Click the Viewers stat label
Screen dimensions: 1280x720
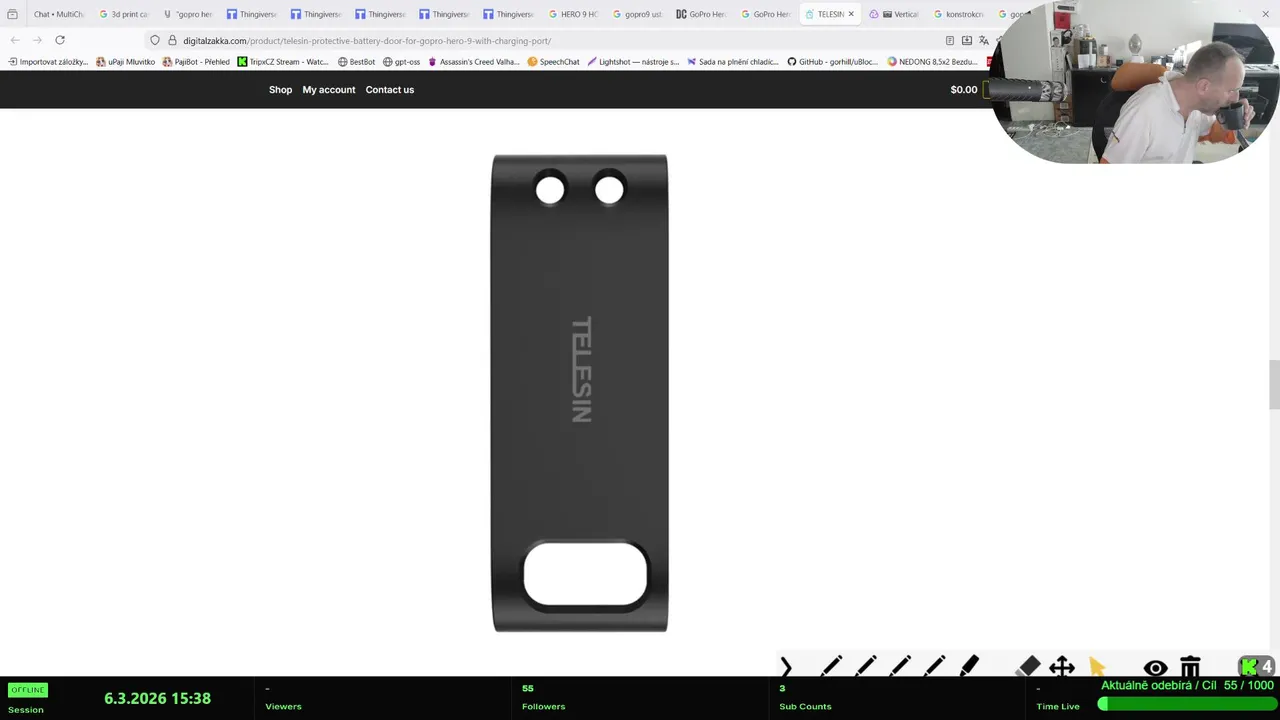click(x=283, y=707)
